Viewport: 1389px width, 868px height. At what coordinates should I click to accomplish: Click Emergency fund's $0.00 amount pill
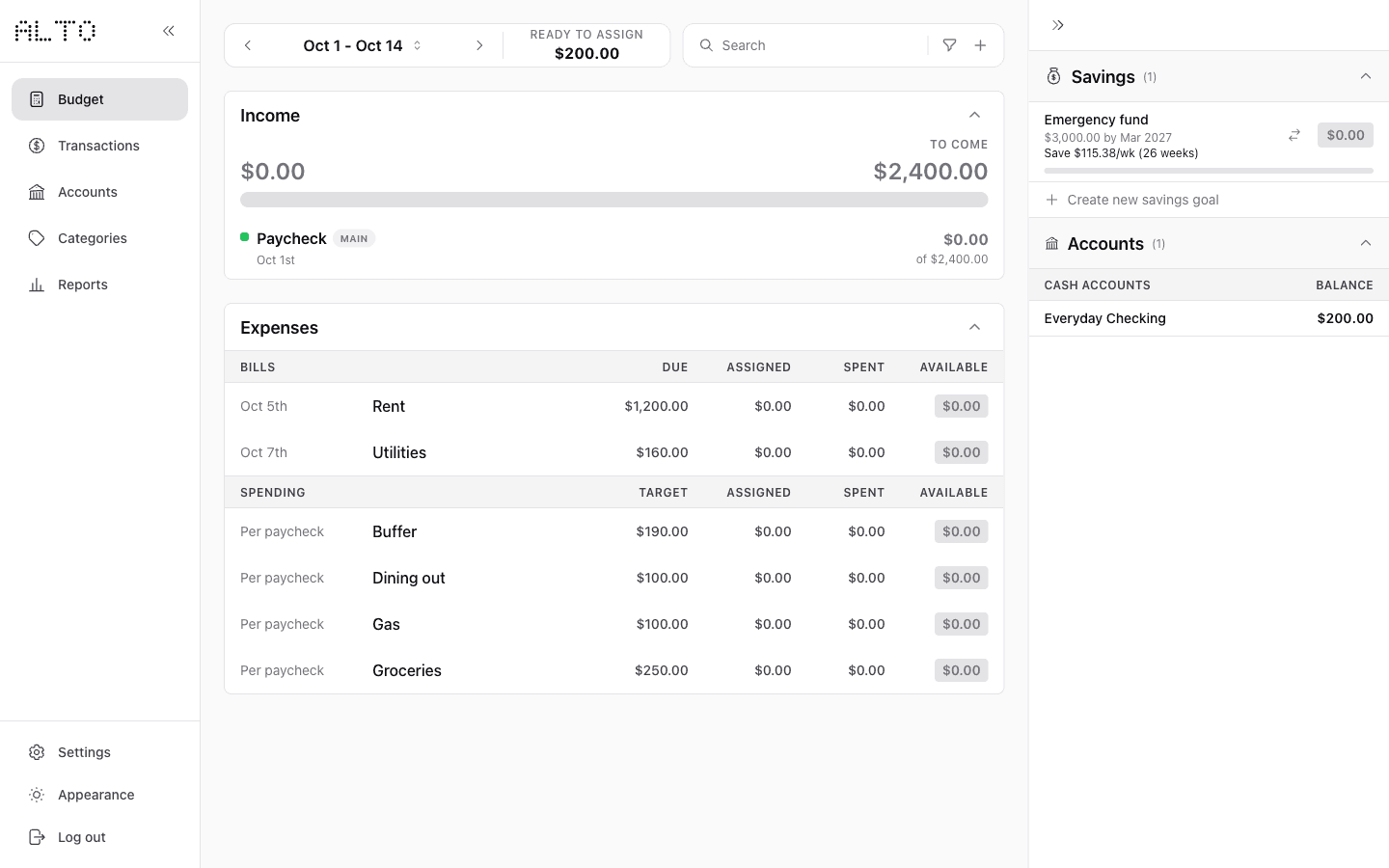pos(1345,135)
